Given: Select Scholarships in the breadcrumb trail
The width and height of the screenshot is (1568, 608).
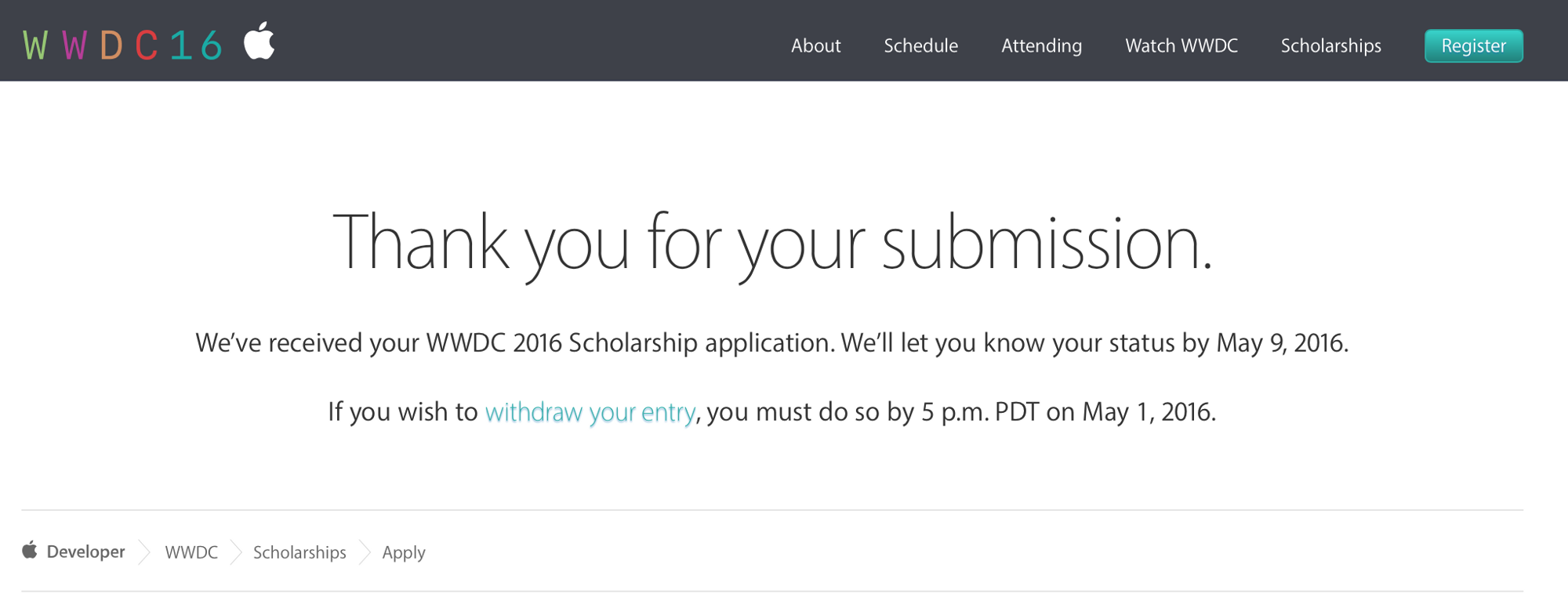Looking at the screenshot, I should pos(299,552).
